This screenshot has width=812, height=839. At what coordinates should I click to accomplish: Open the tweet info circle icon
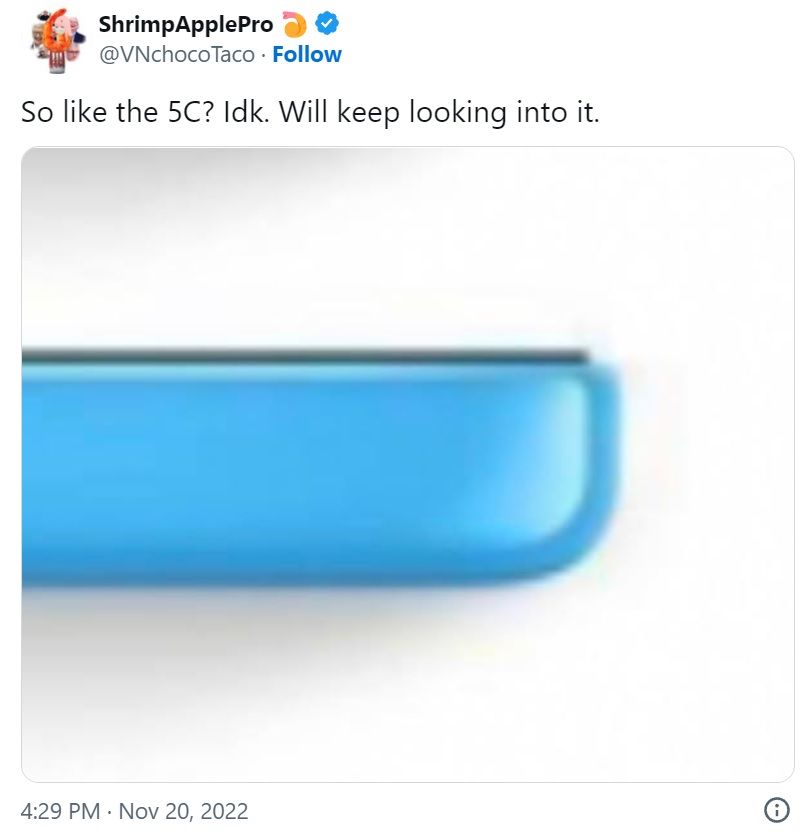point(775,809)
